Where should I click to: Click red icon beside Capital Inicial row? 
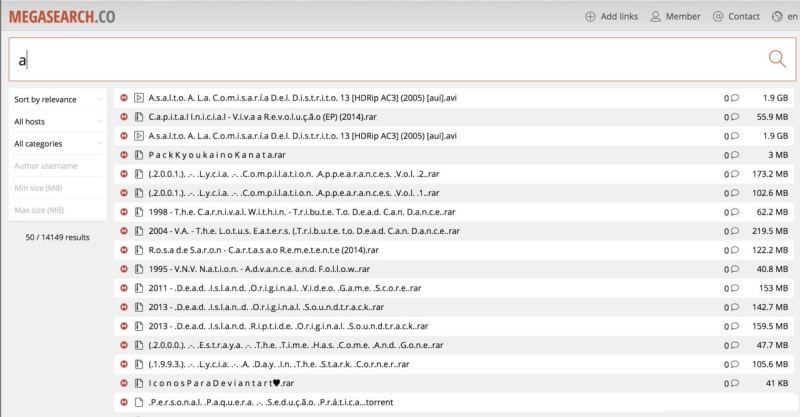[124, 117]
